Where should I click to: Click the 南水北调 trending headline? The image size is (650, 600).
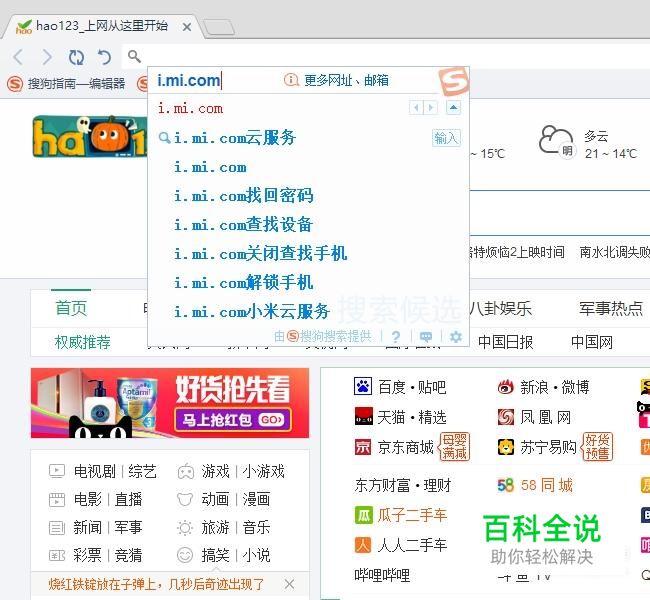pyautogui.click(x=614, y=252)
